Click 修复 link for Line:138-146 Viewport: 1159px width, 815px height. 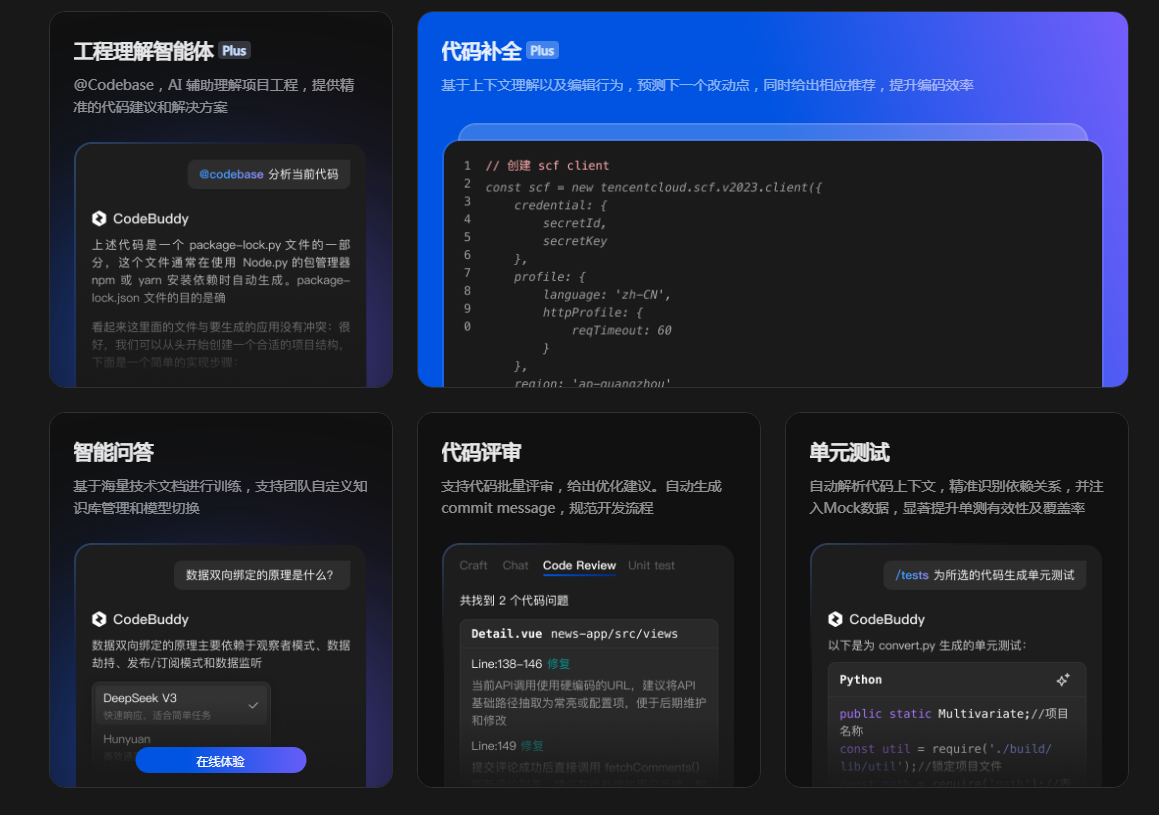(x=558, y=664)
